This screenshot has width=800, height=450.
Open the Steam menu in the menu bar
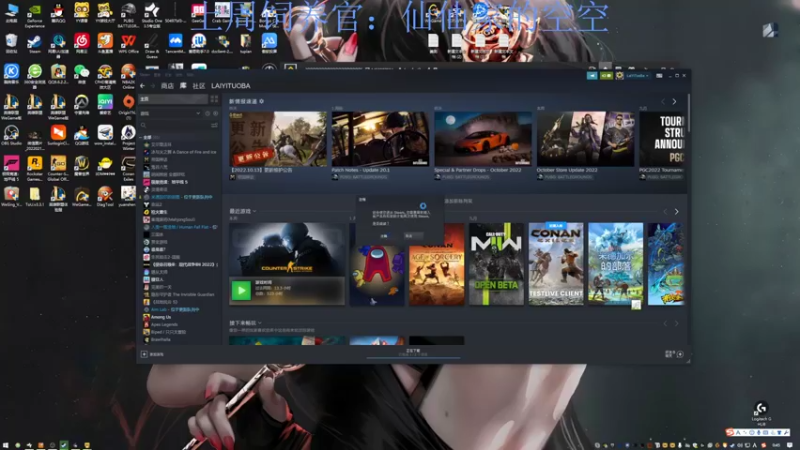tap(144, 75)
